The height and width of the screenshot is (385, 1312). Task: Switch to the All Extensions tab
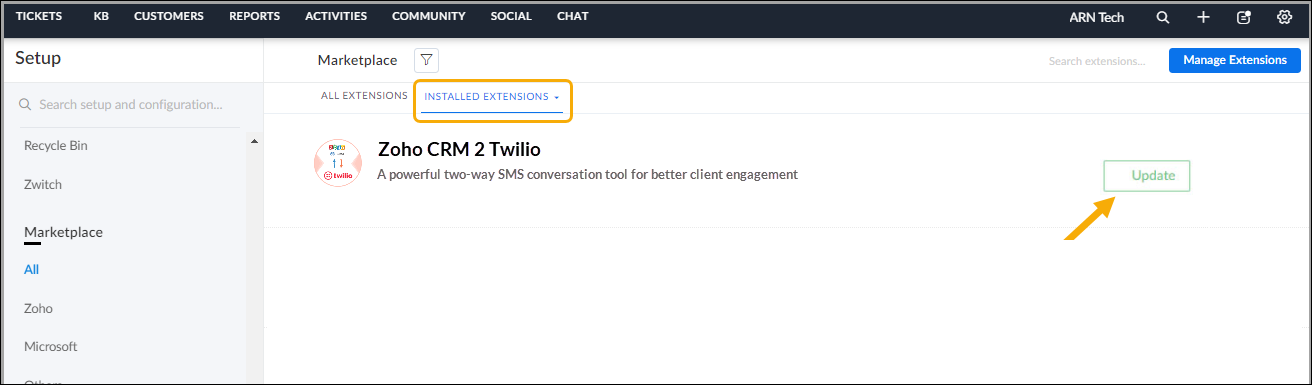(x=364, y=96)
